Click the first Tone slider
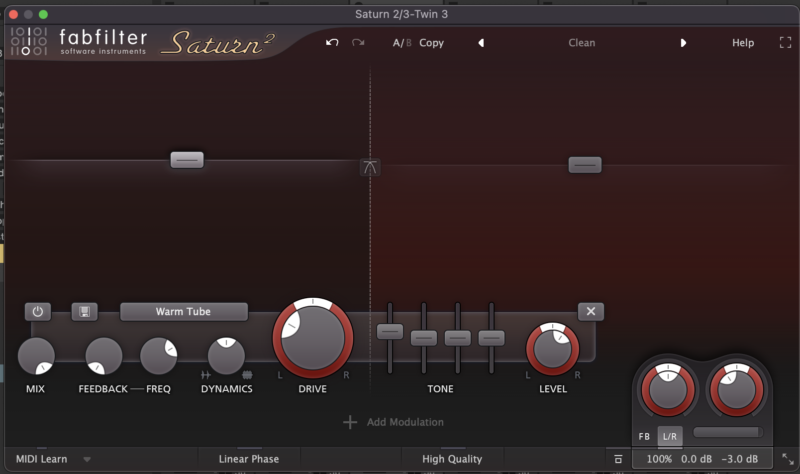The width and height of the screenshot is (800, 474). 390,332
